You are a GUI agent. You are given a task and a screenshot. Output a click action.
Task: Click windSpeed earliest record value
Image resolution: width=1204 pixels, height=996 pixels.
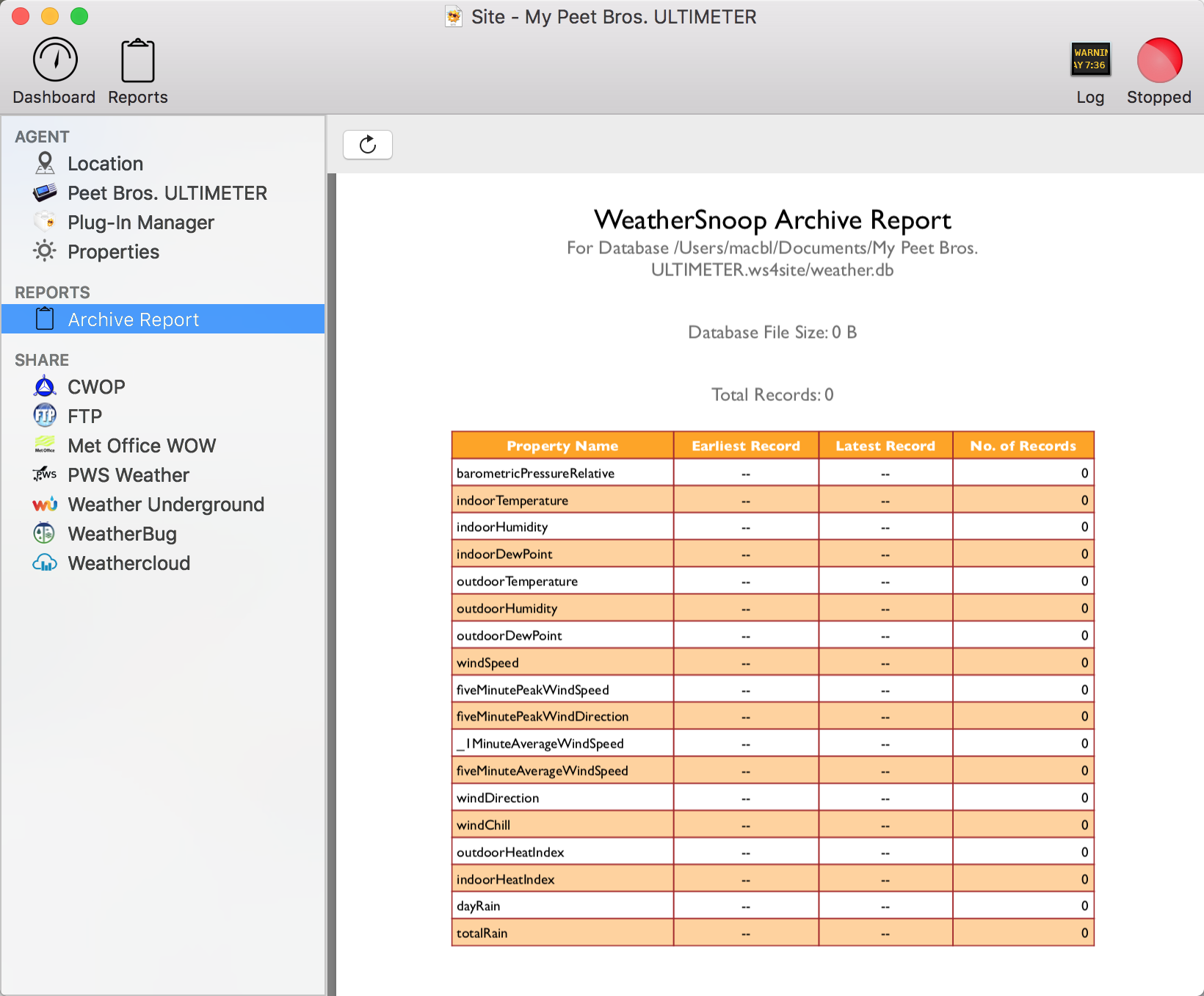[746, 663]
